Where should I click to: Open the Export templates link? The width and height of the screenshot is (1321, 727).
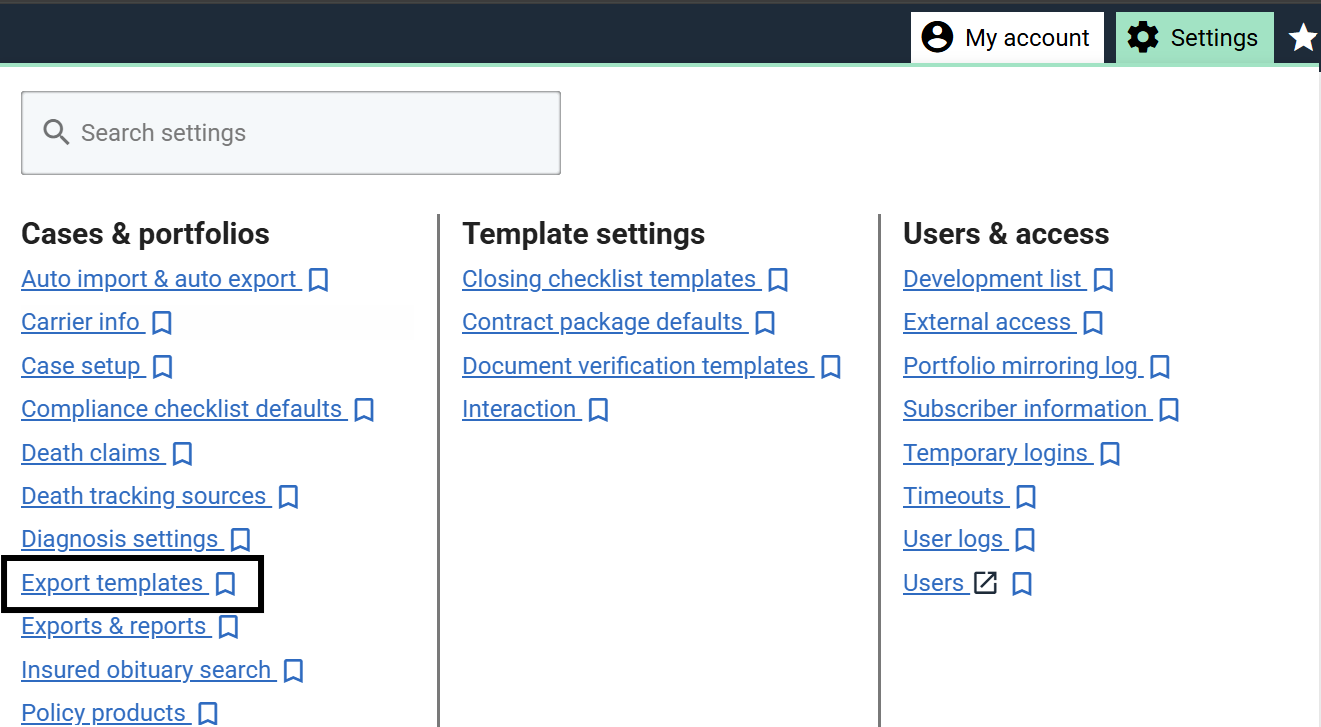[112, 583]
